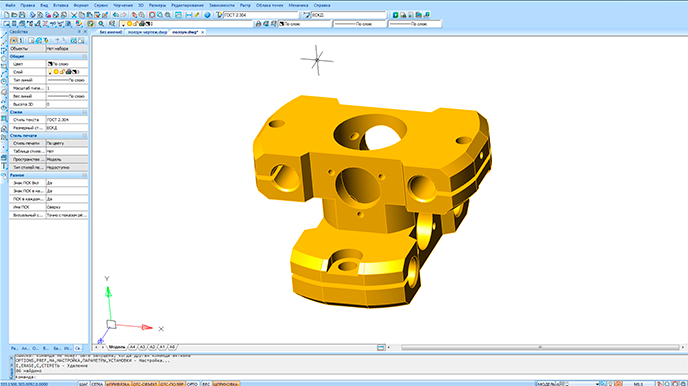Click the green icon right of ВСКД field

(x=395, y=15)
